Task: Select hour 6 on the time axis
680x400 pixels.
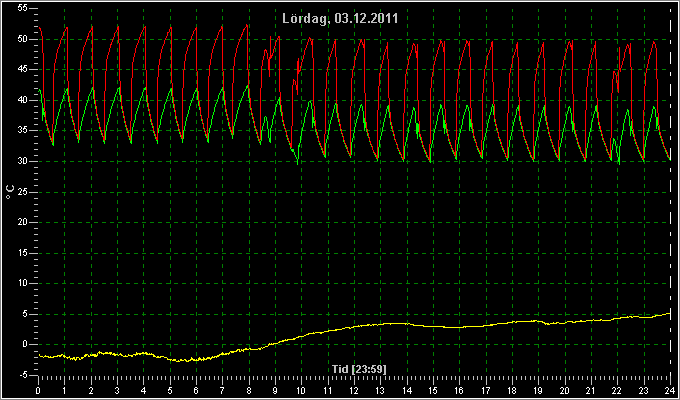Action: coord(196,390)
